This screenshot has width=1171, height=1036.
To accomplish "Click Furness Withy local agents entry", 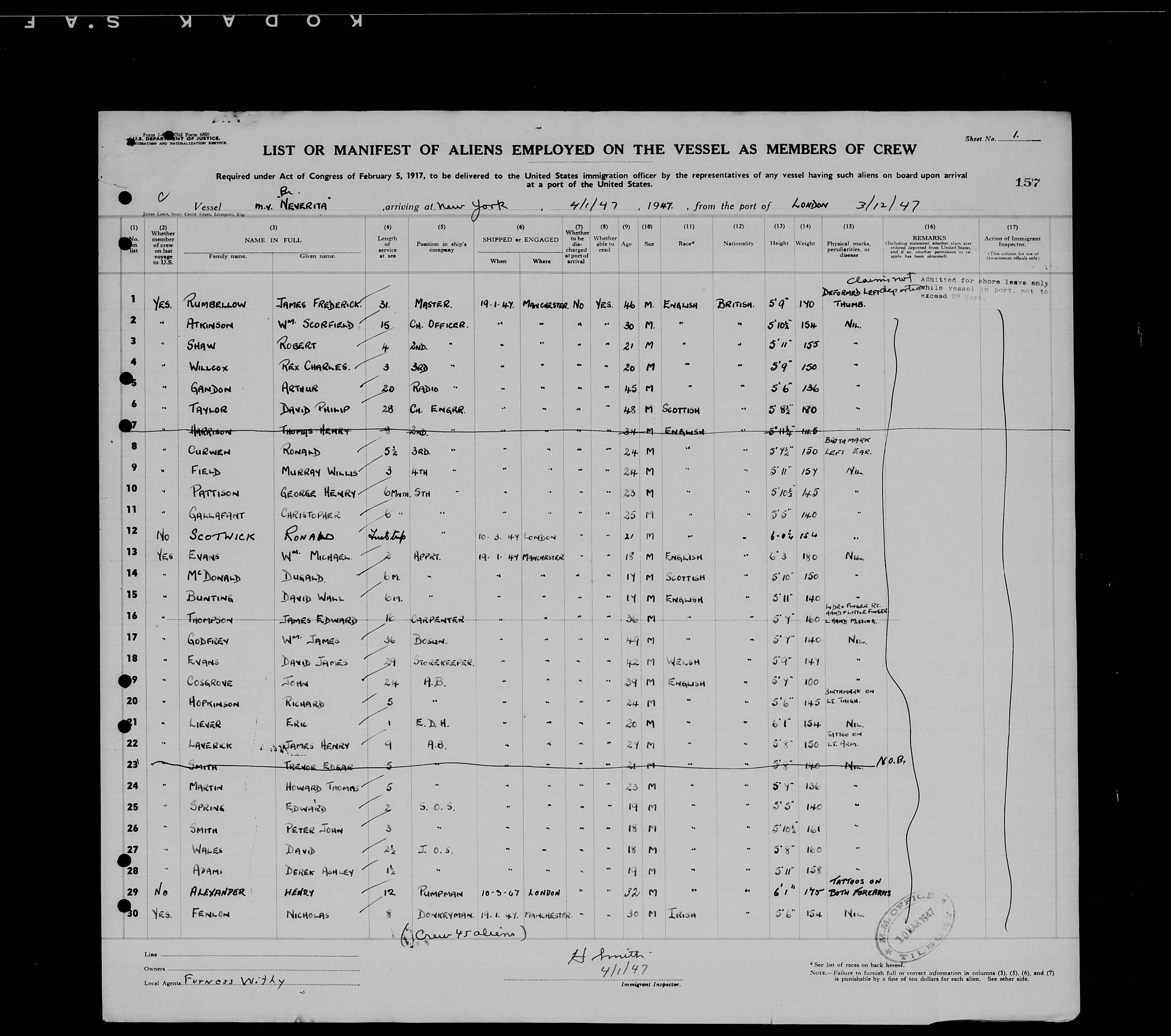I will [x=235, y=982].
